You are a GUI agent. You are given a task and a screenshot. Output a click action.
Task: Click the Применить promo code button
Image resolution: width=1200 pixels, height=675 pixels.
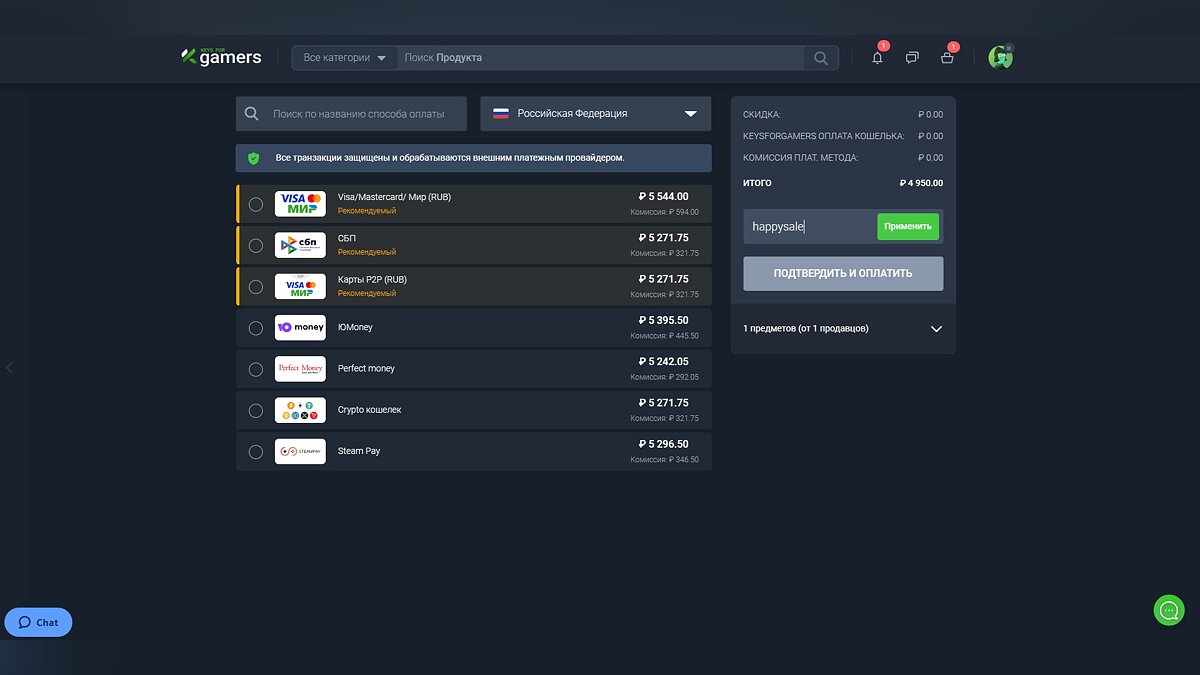pyautogui.click(x=908, y=226)
